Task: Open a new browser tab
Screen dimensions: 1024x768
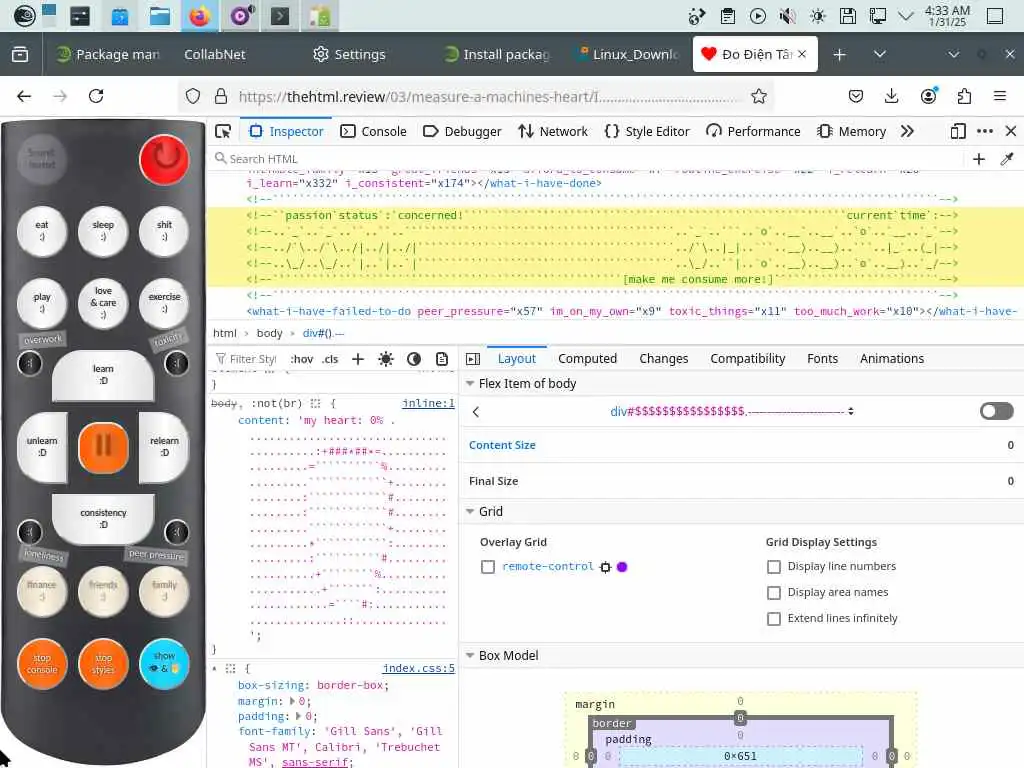Action: tap(840, 54)
